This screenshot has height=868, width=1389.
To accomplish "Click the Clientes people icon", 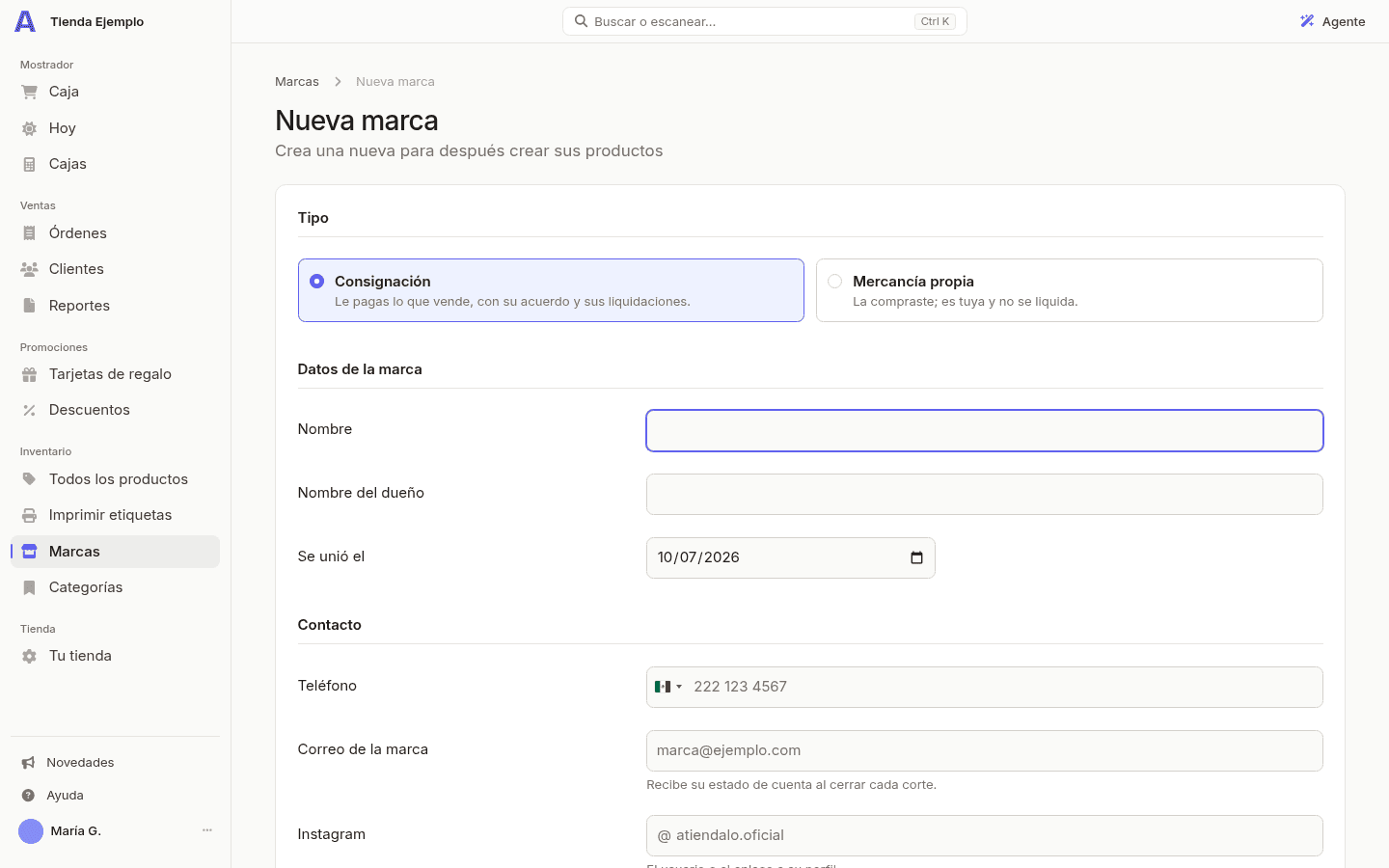I will click(29, 269).
